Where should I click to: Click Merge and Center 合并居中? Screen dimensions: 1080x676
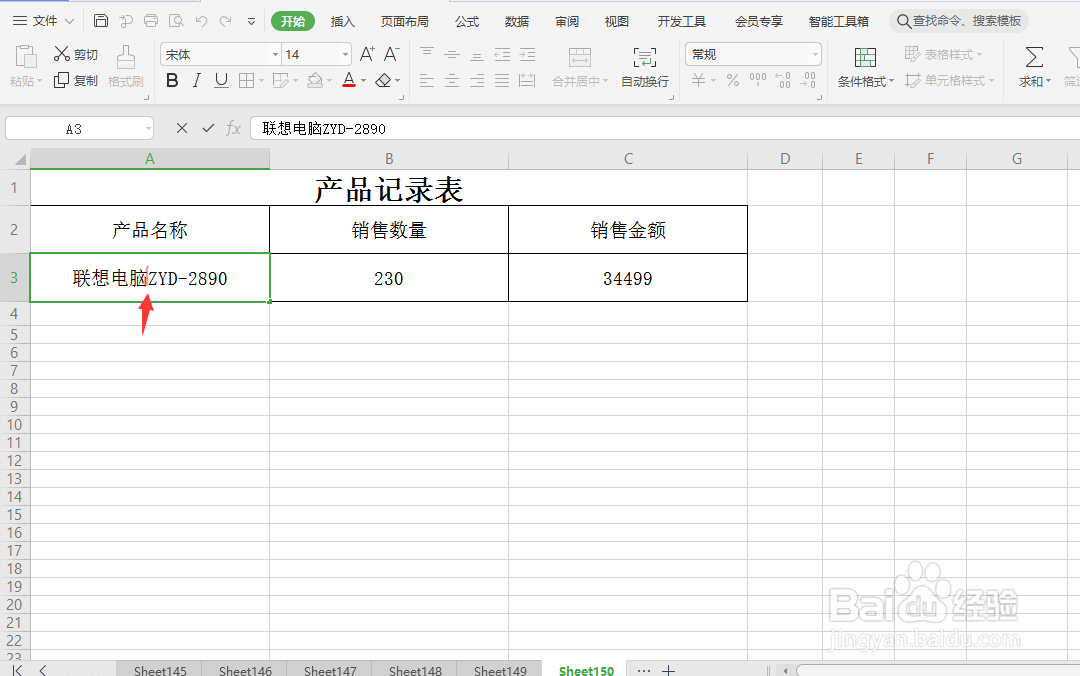[580, 67]
